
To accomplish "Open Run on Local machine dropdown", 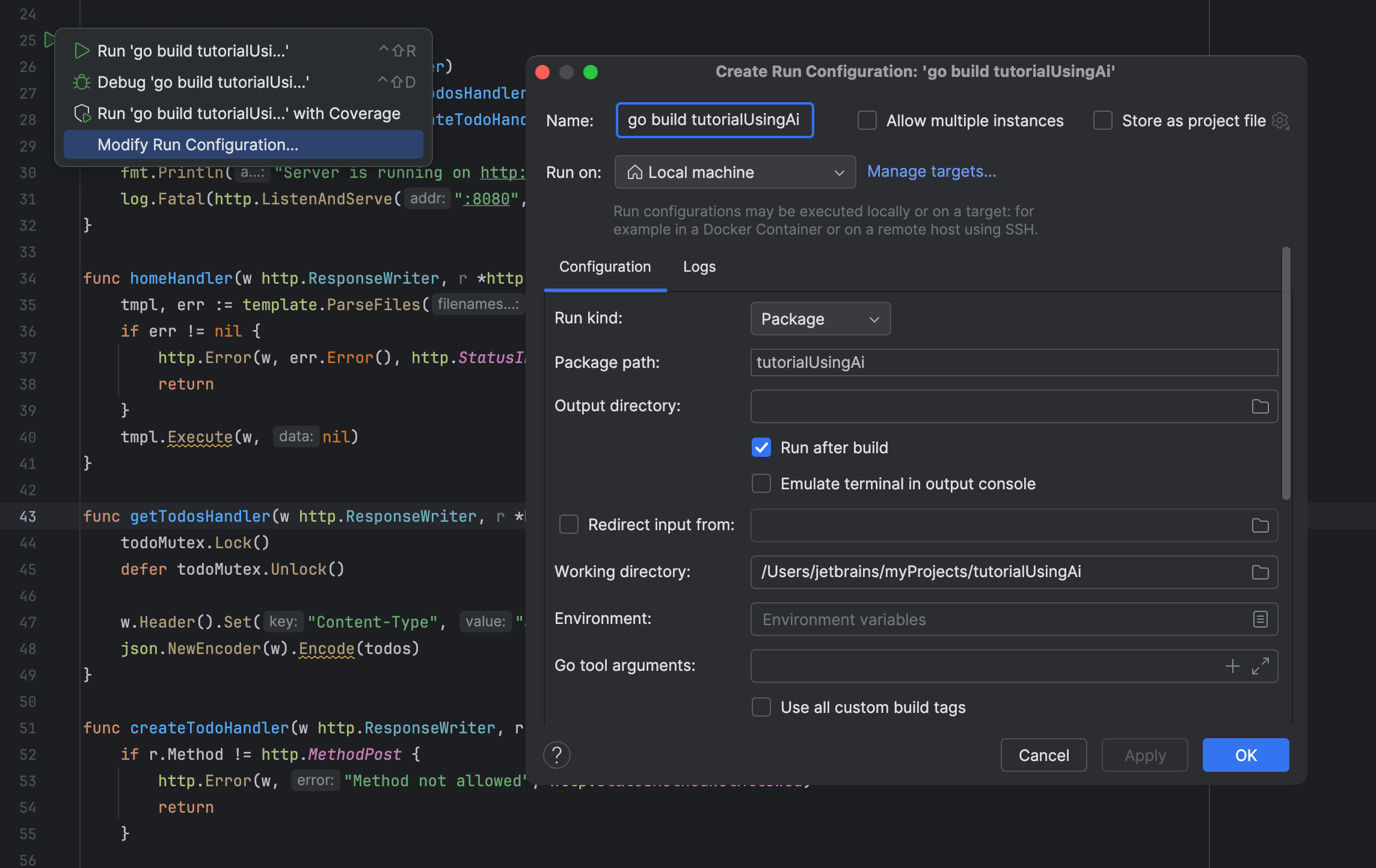I will 735,173.
